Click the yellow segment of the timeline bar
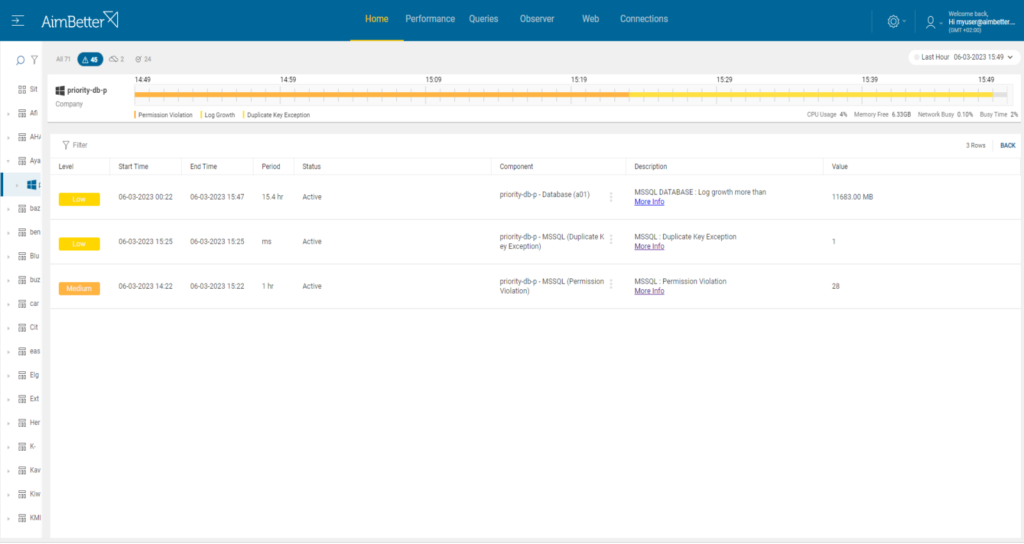The width and height of the screenshot is (1024, 544). pyautogui.click(x=810, y=95)
